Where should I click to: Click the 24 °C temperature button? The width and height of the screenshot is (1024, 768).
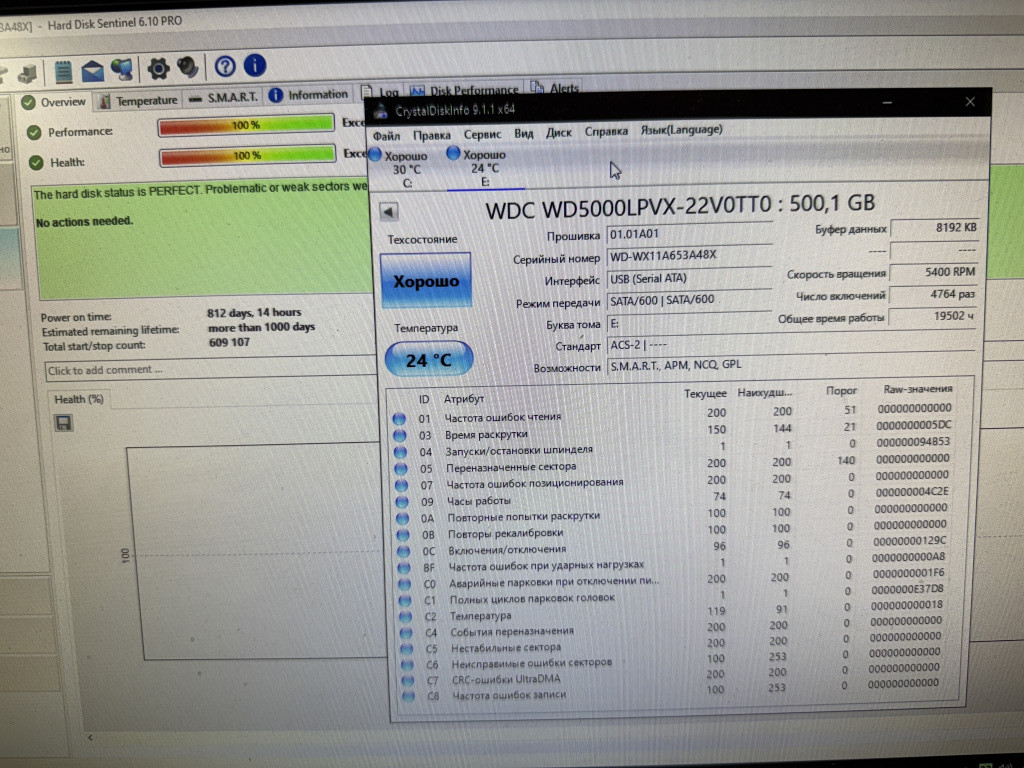point(428,359)
